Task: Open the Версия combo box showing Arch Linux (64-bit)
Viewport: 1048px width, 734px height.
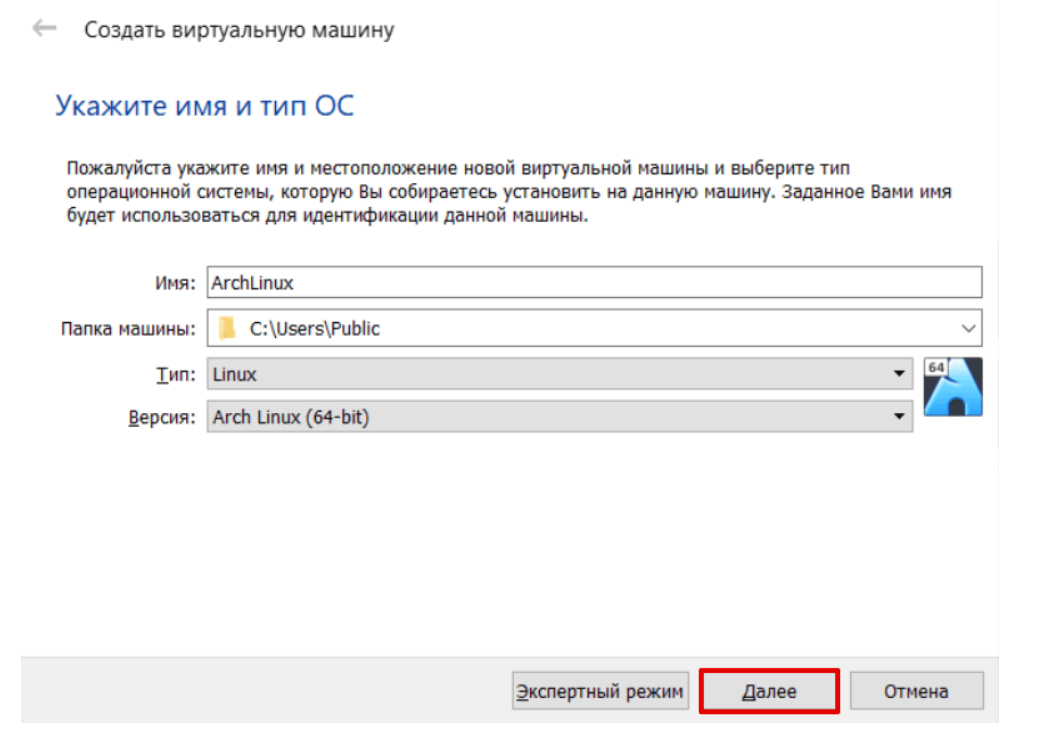Action: [x=550, y=417]
